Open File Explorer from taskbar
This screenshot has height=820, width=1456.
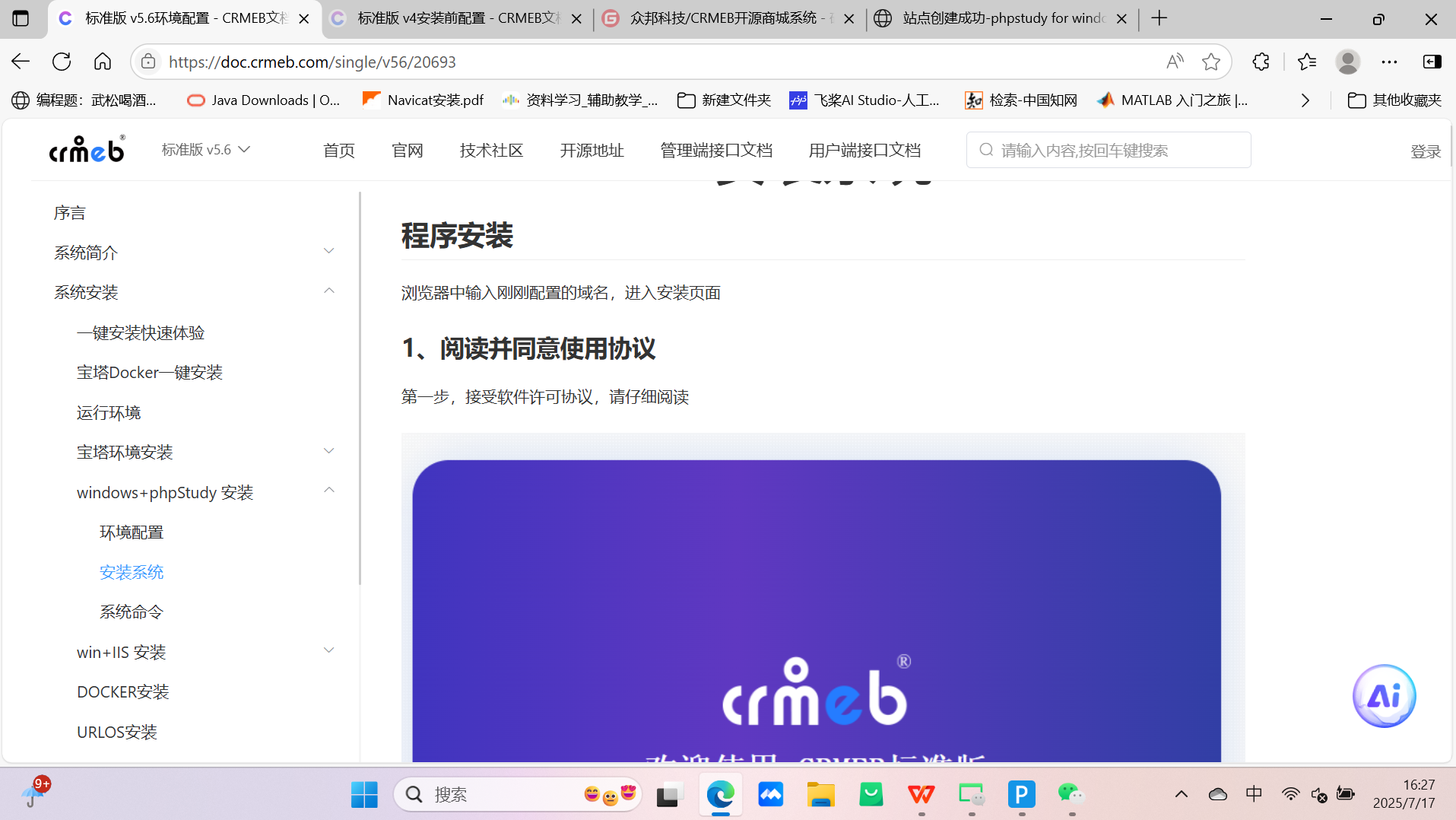click(820, 794)
